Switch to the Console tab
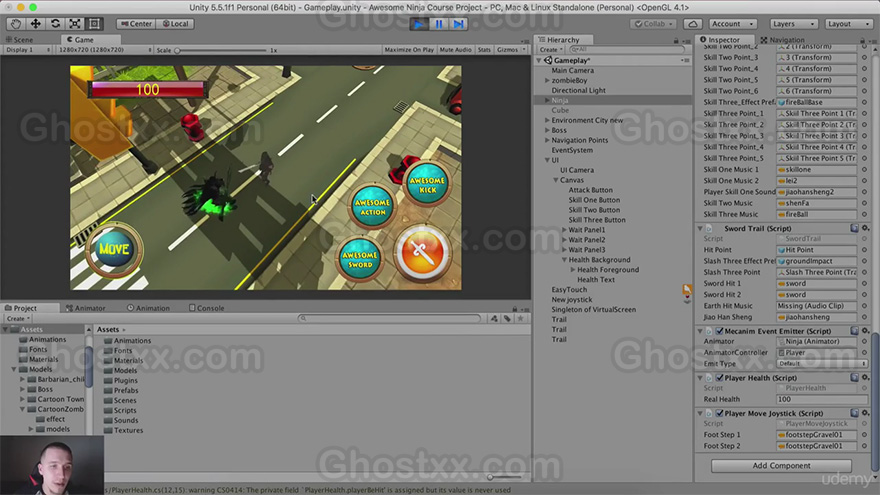 (x=207, y=308)
